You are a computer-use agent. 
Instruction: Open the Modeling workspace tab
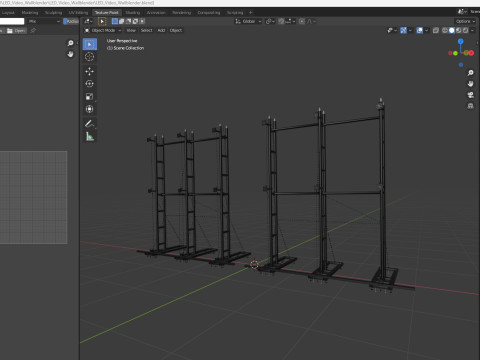tap(30, 13)
